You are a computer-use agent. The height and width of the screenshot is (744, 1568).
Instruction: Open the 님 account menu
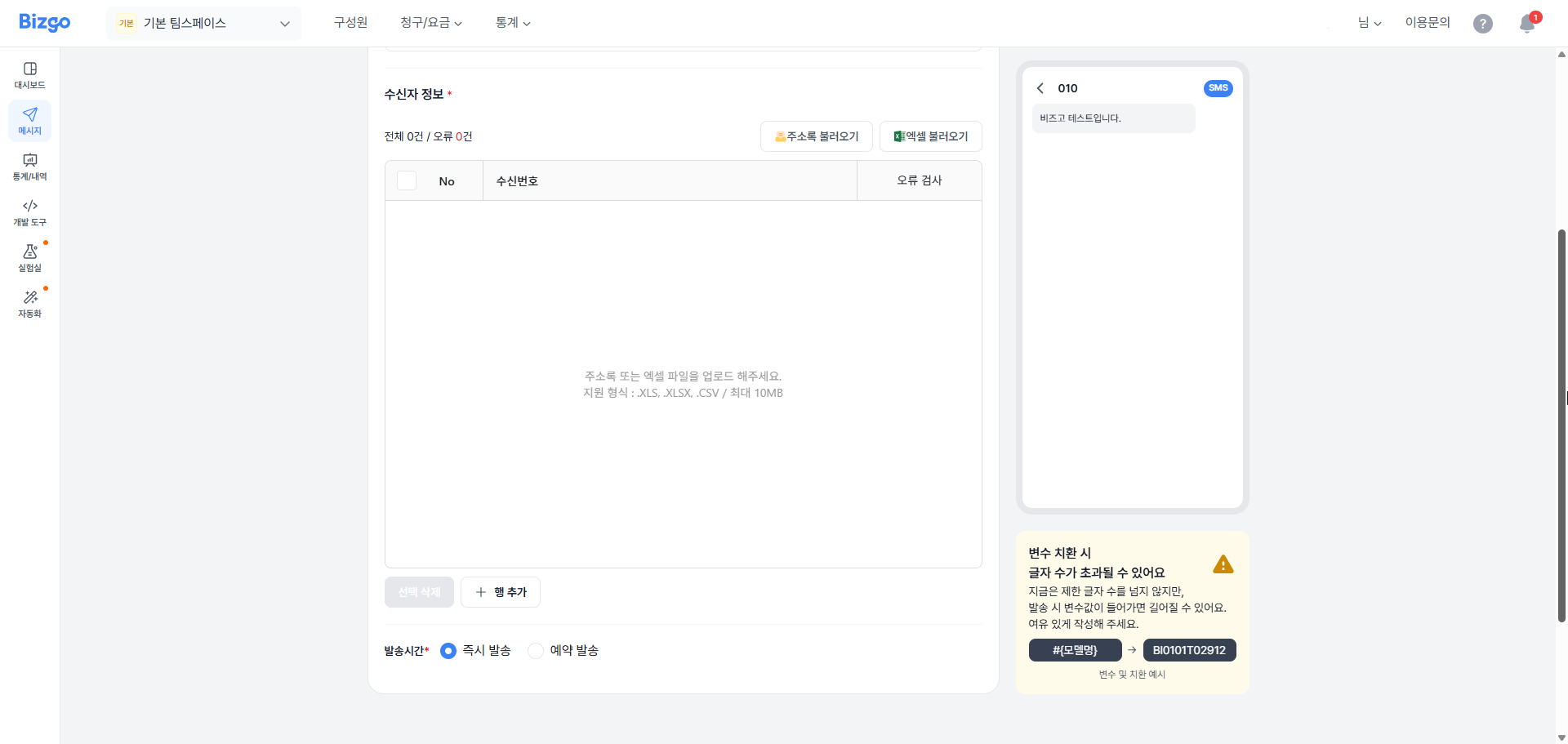coord(1368,22)
